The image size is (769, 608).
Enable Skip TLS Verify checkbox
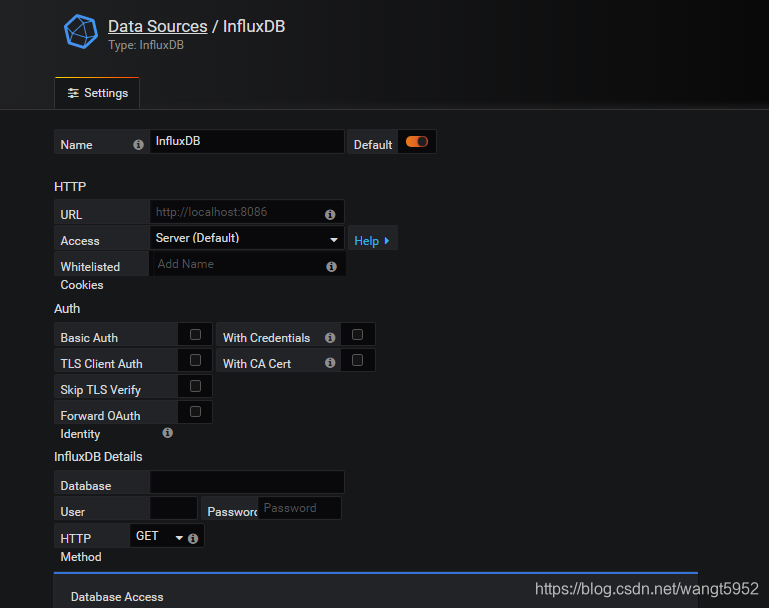(195, 386)
